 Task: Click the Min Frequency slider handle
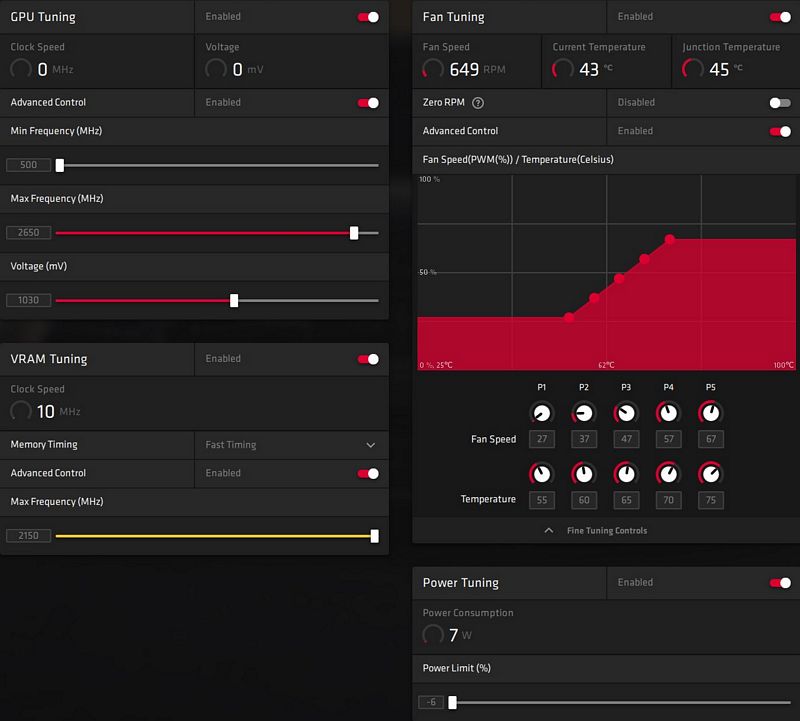[x=60, y=165]
